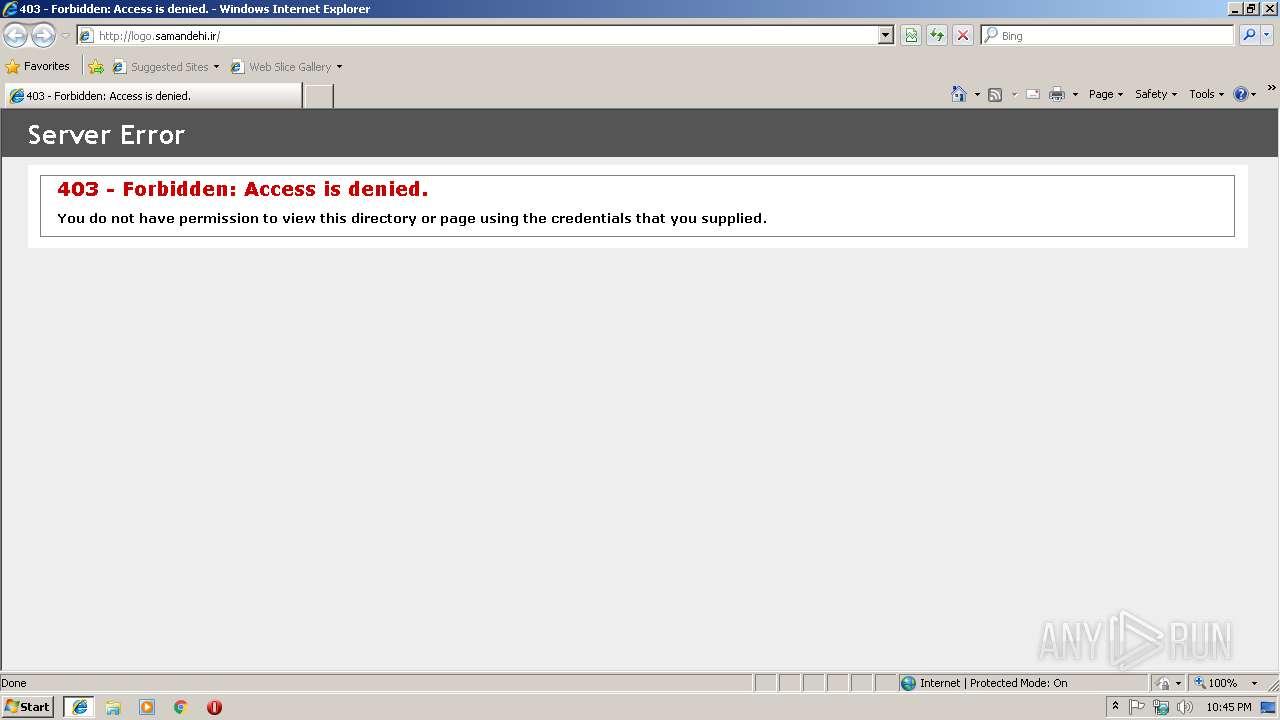The height and width of the screenshot is (720, 1280).
Task: Click the privacy report lock icon
Action: [1162, 683]
